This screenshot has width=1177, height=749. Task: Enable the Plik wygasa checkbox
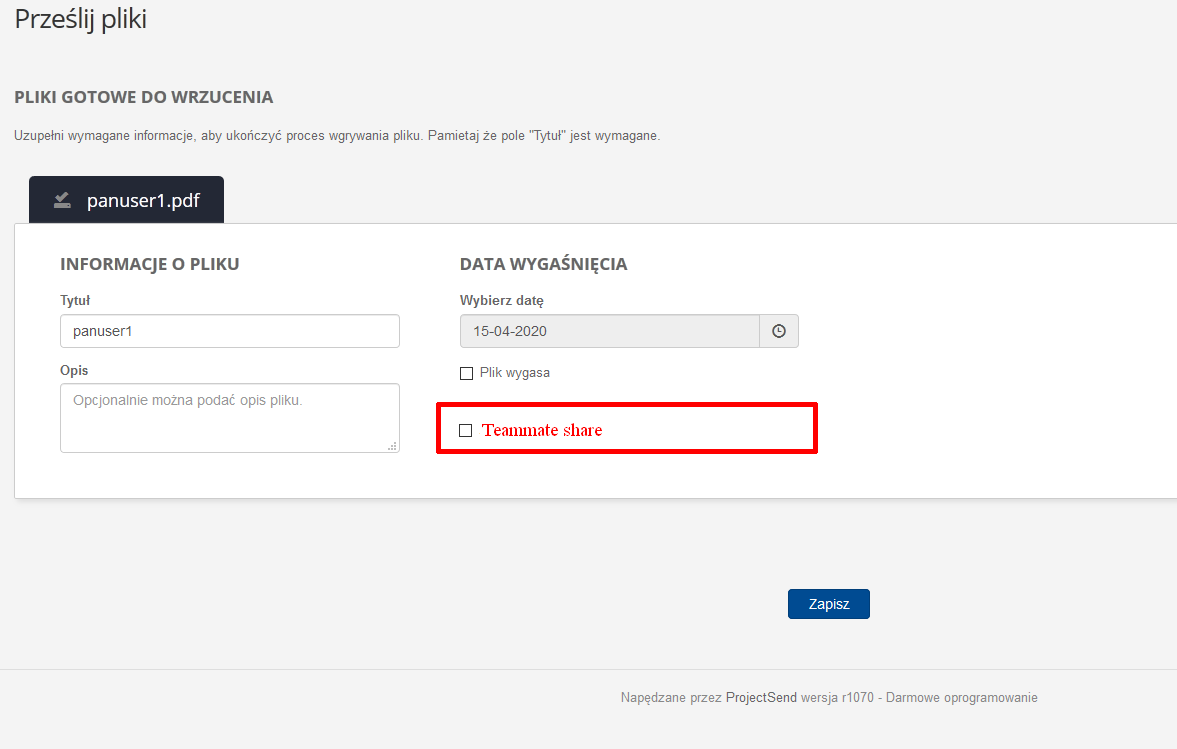pyautogui.click(x=466, y=372)
